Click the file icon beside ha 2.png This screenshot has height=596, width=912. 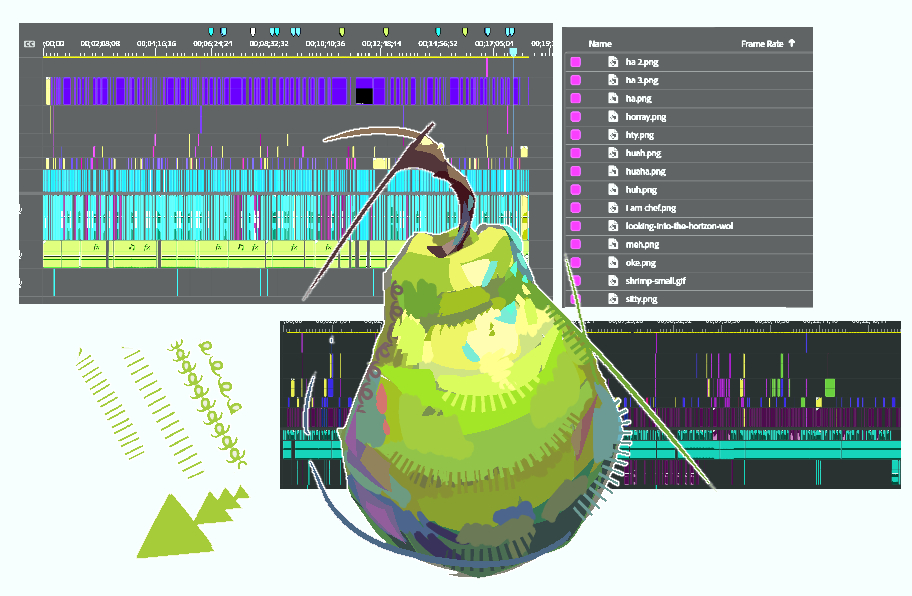[x=613, y=62]
